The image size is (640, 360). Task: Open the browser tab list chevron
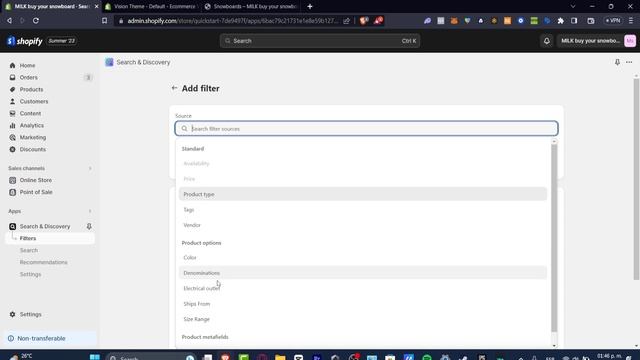point(573,7)
